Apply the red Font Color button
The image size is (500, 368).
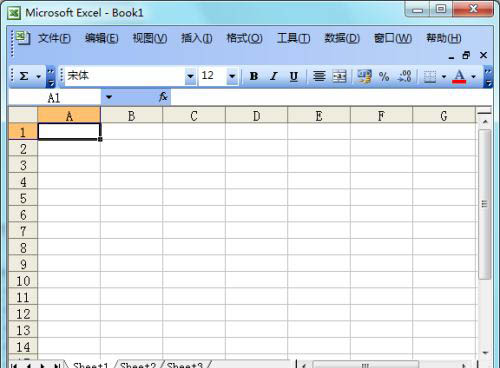coord(459,77)
